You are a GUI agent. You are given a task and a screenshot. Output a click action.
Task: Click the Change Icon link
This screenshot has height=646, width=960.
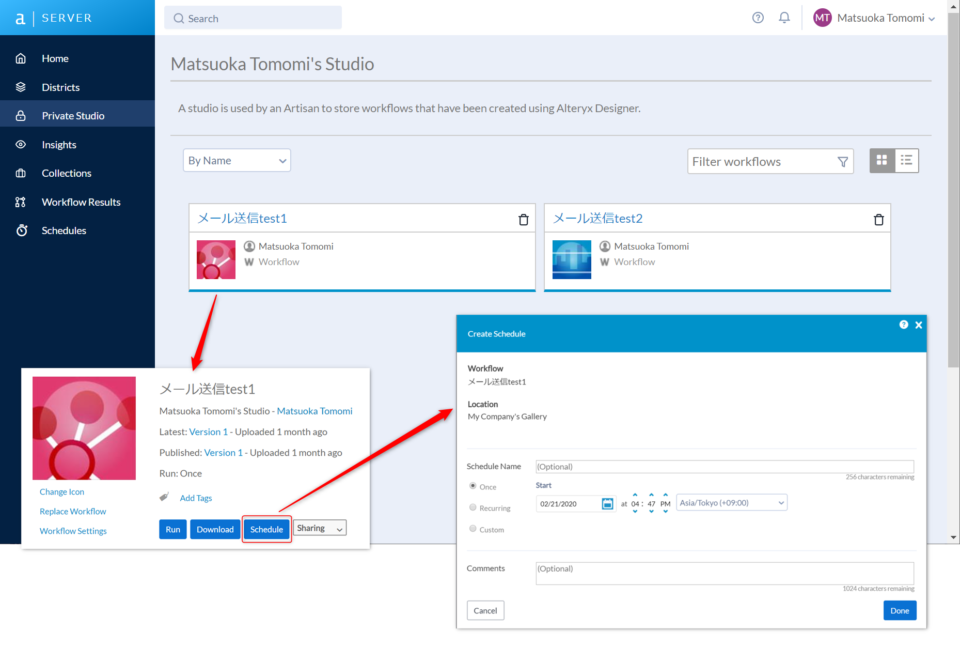coord(62,492)
